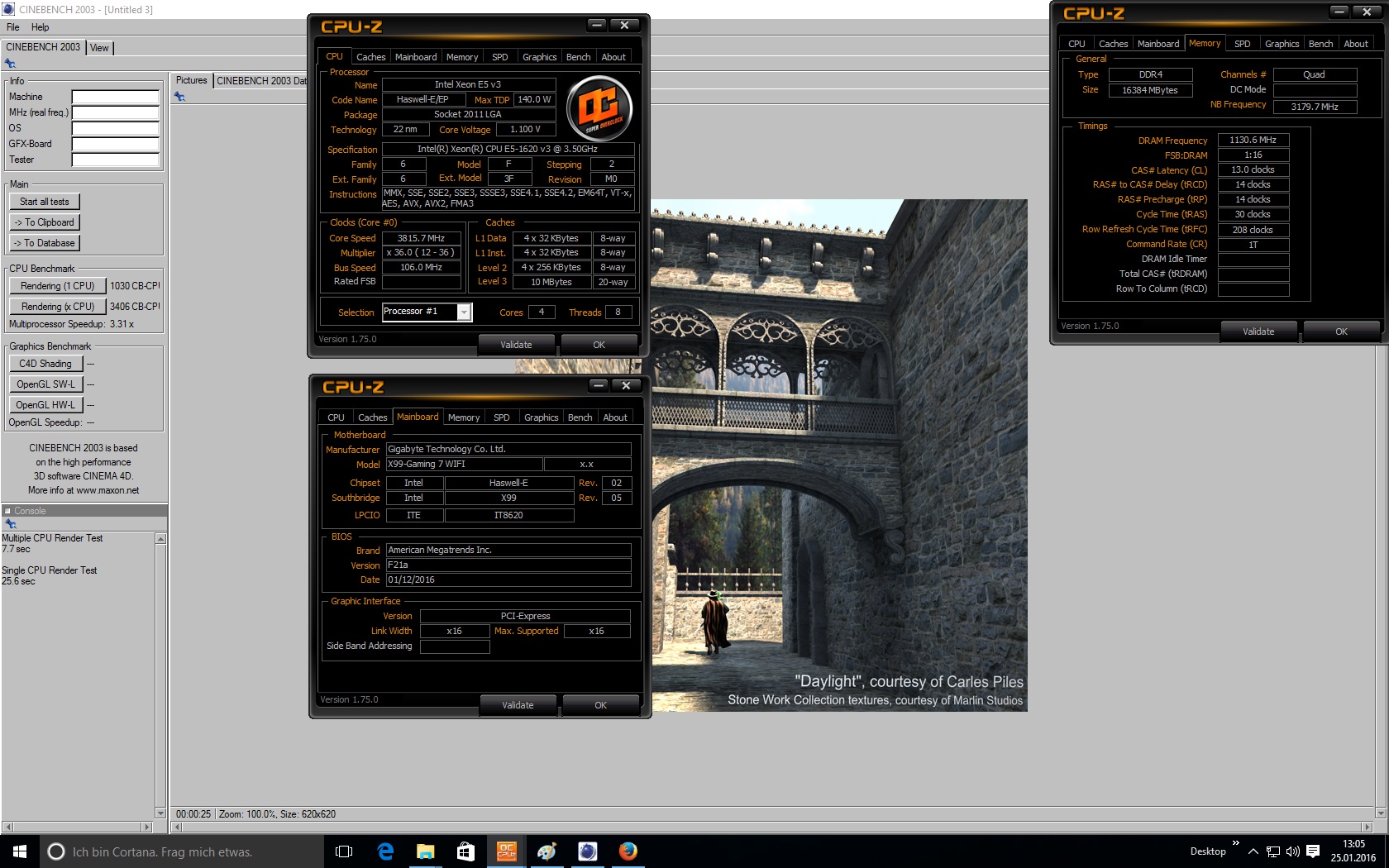Image resolution: width=1389 pixels, height=868 pixels.
Task: Click the To Database button
Action: [x=45, y=243]
